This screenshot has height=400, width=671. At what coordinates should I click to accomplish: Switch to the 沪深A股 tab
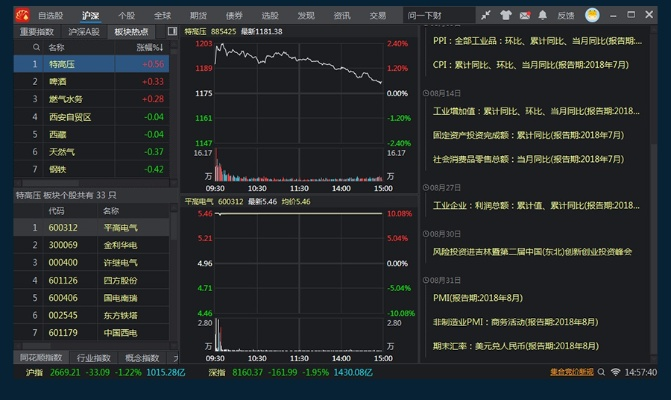point(84,32)
